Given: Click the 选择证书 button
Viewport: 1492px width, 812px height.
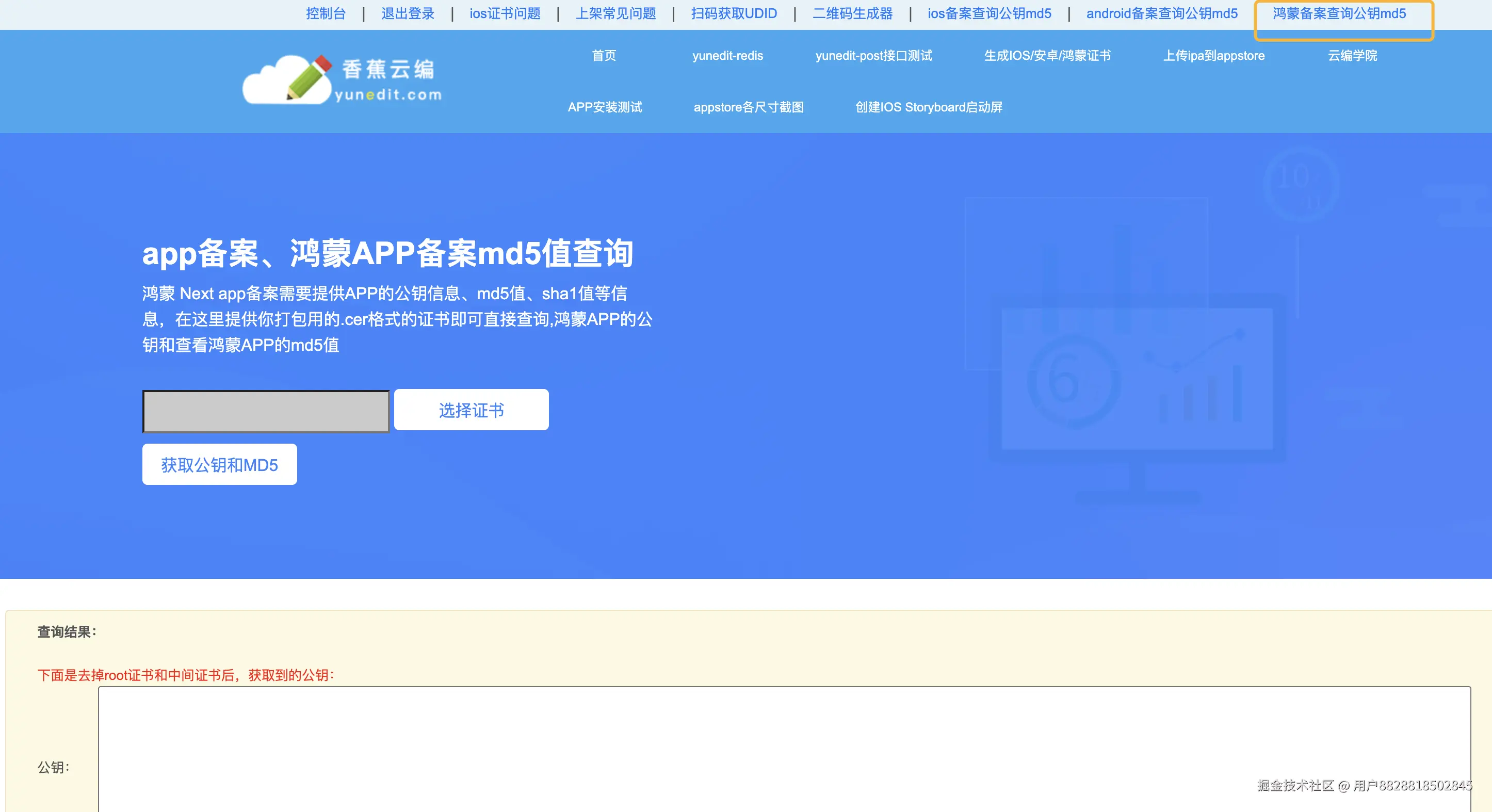Looking at the screenshot, I should click(x=471, y=410).
